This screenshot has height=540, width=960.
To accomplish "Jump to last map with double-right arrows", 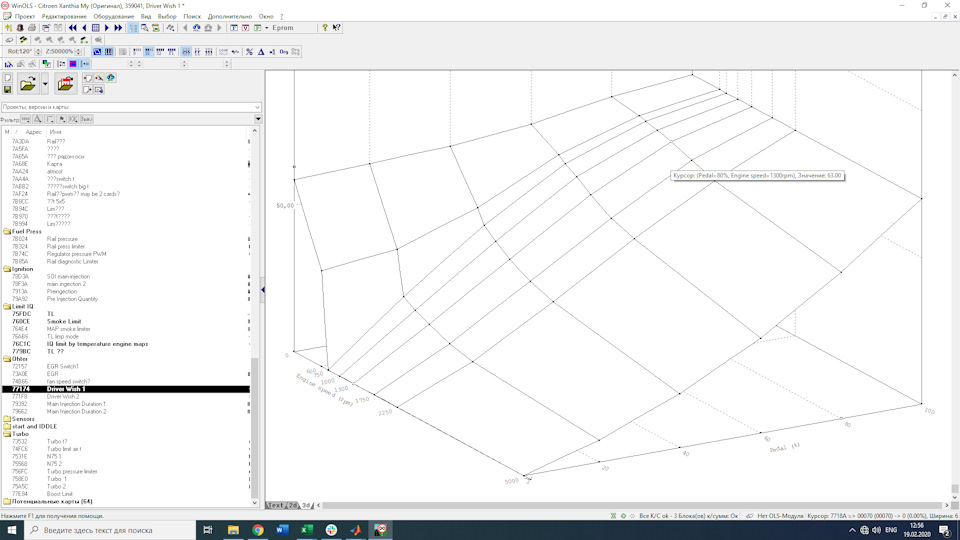I will pos(118,28).
